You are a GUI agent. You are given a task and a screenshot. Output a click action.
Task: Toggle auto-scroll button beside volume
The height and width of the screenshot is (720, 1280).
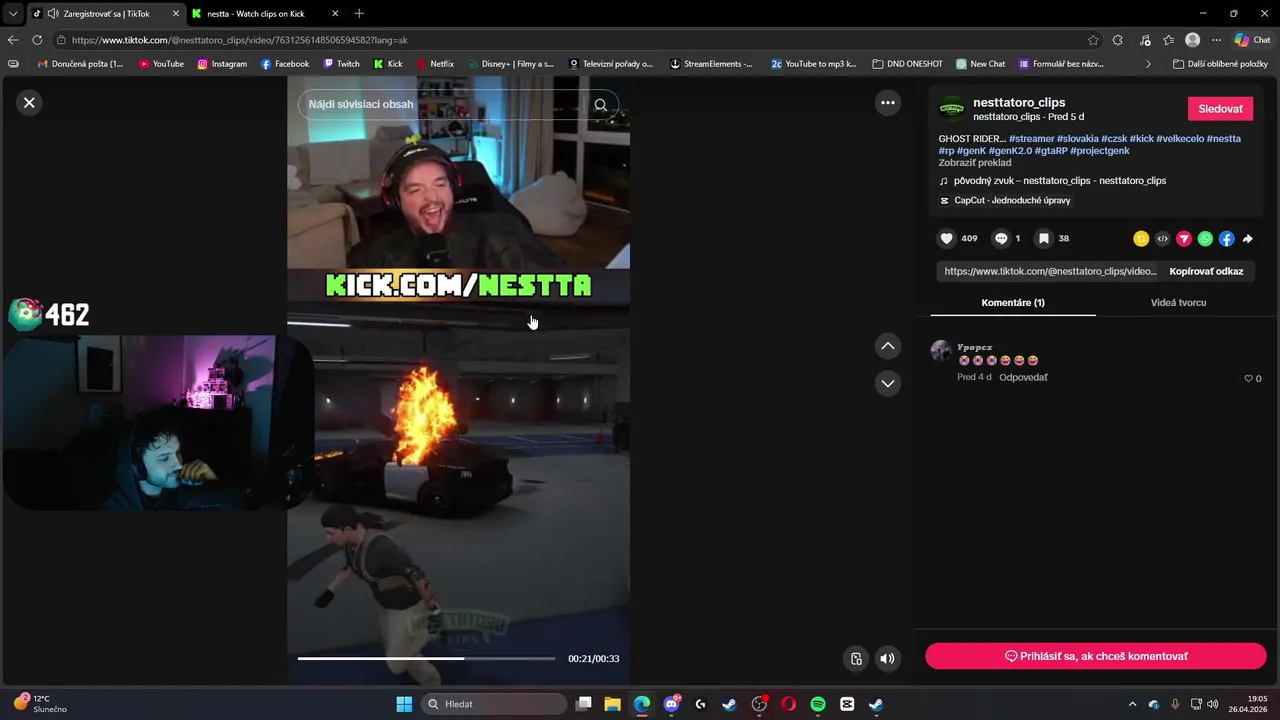tap(856, 658)
